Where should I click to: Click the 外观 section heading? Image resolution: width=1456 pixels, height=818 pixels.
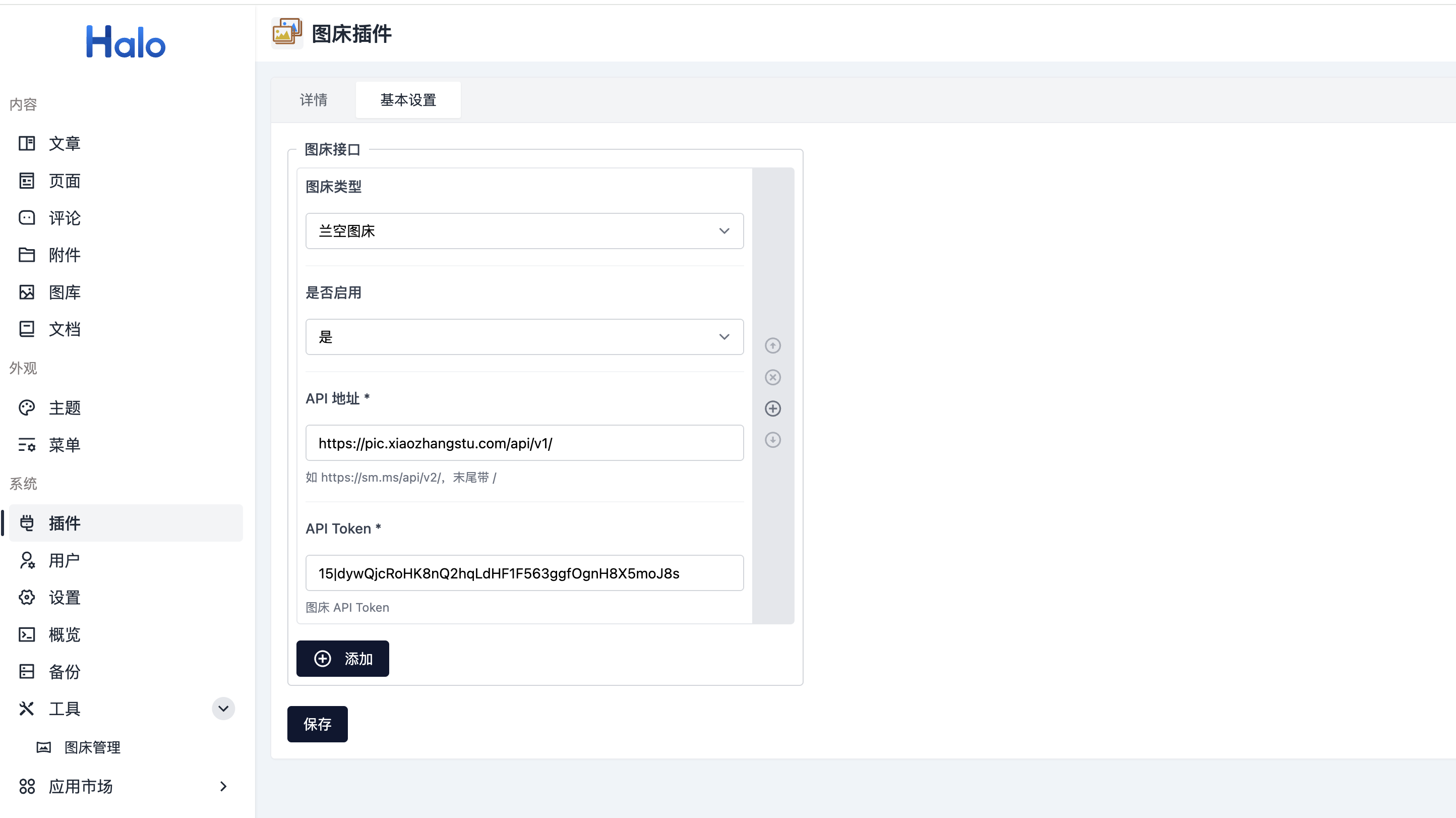(23, 368)
